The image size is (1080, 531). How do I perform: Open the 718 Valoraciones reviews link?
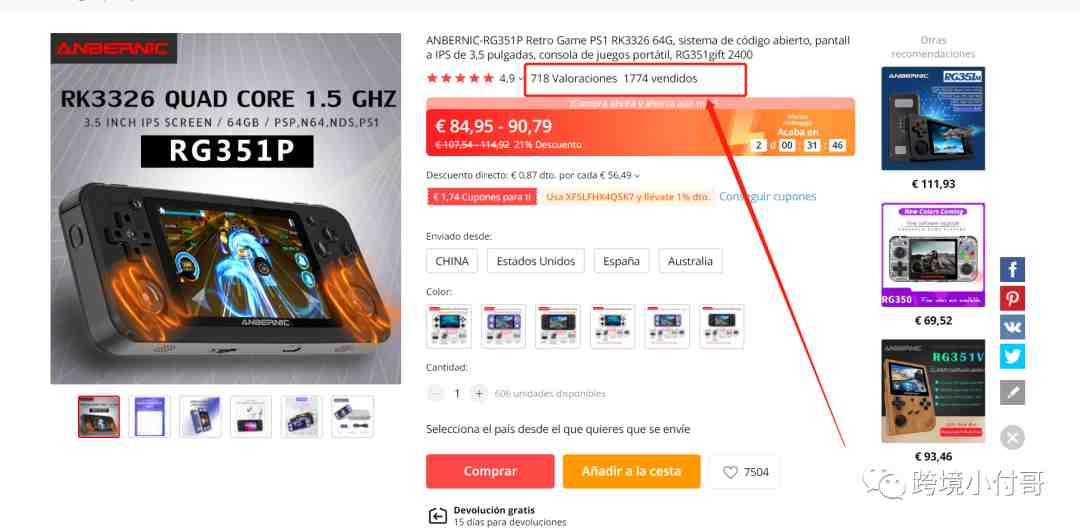574,79
